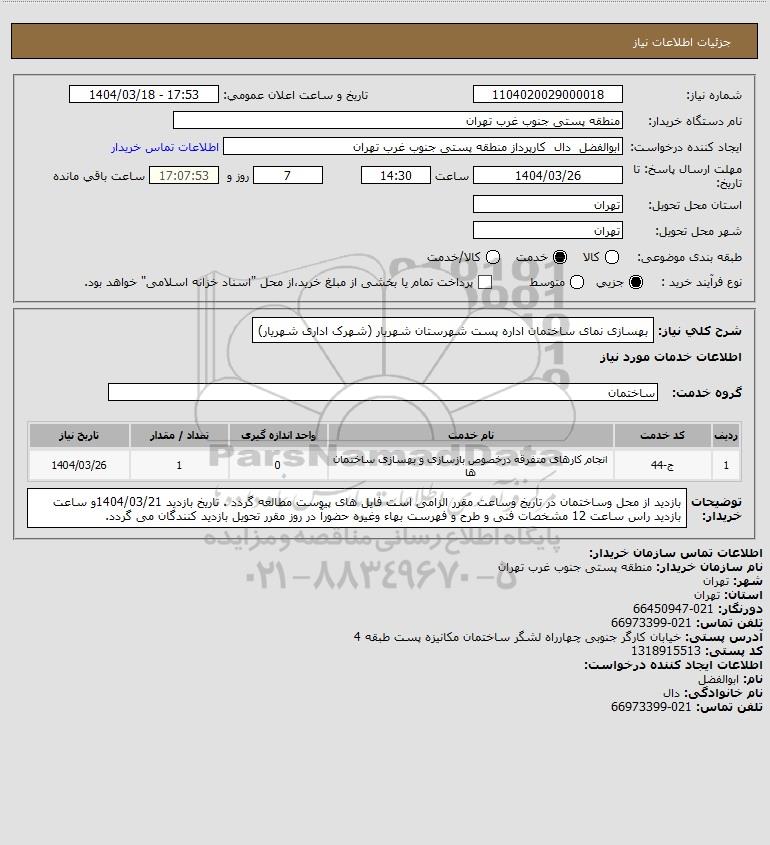Viewport: 770px width, 845px height.
Task: Click the تعداد / مقدار column header
Action: (x=179, y=435)
